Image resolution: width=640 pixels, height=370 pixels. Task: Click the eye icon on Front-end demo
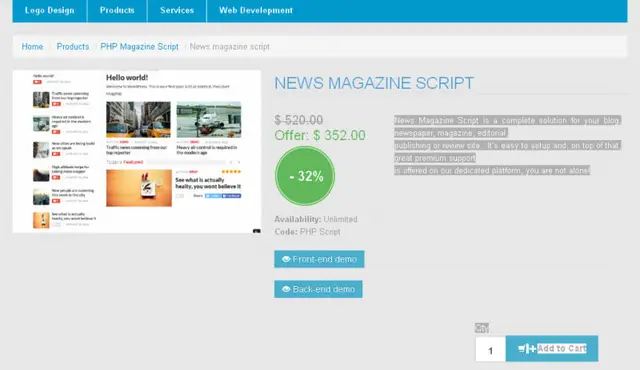286,259
